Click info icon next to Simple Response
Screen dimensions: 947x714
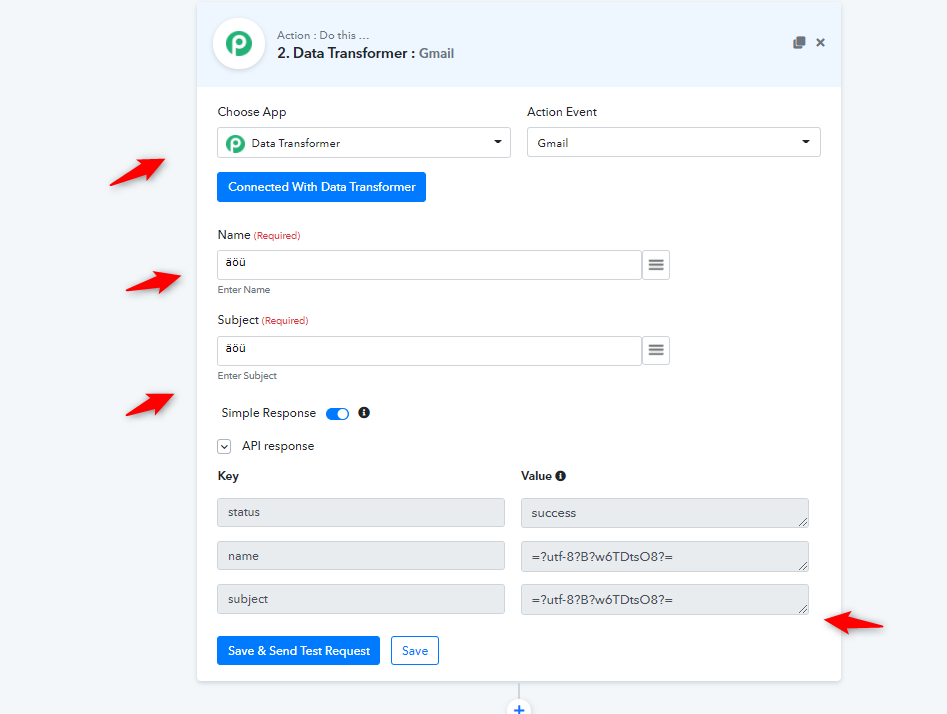click(364, 413)
